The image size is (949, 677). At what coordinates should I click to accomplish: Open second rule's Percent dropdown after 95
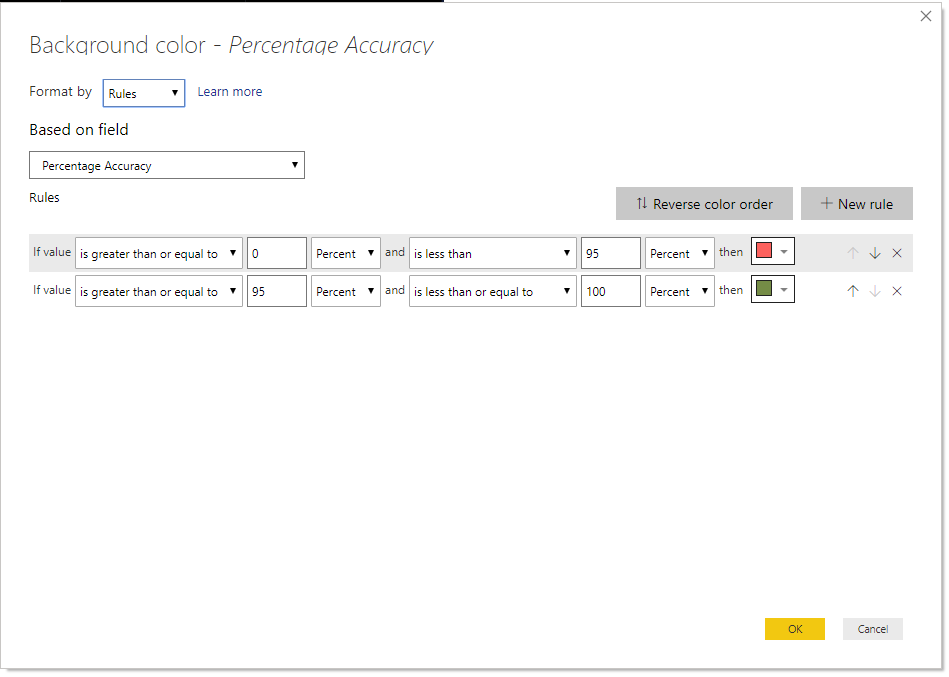tap(346, 291)
